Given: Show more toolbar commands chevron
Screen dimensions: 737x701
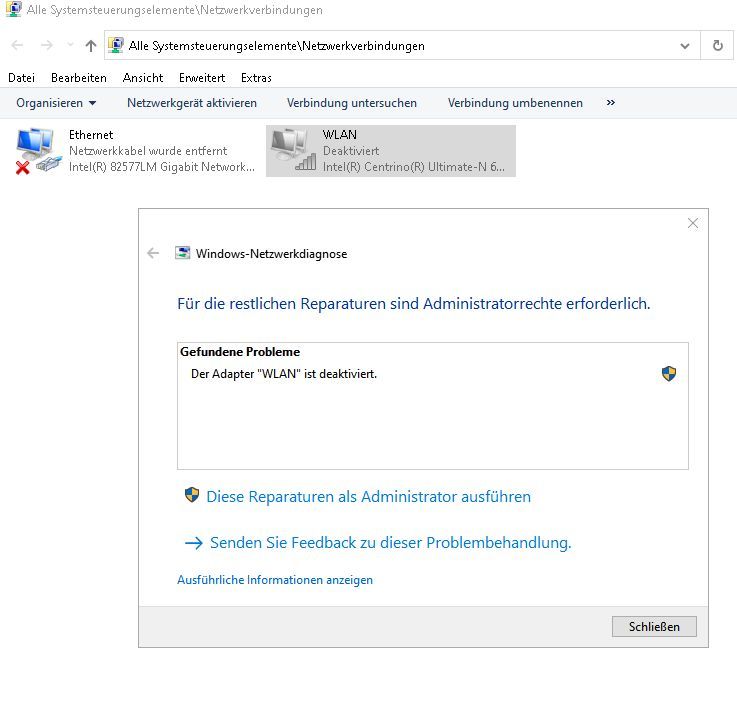Looking at the screenshot, I should [x=611, y=103].
